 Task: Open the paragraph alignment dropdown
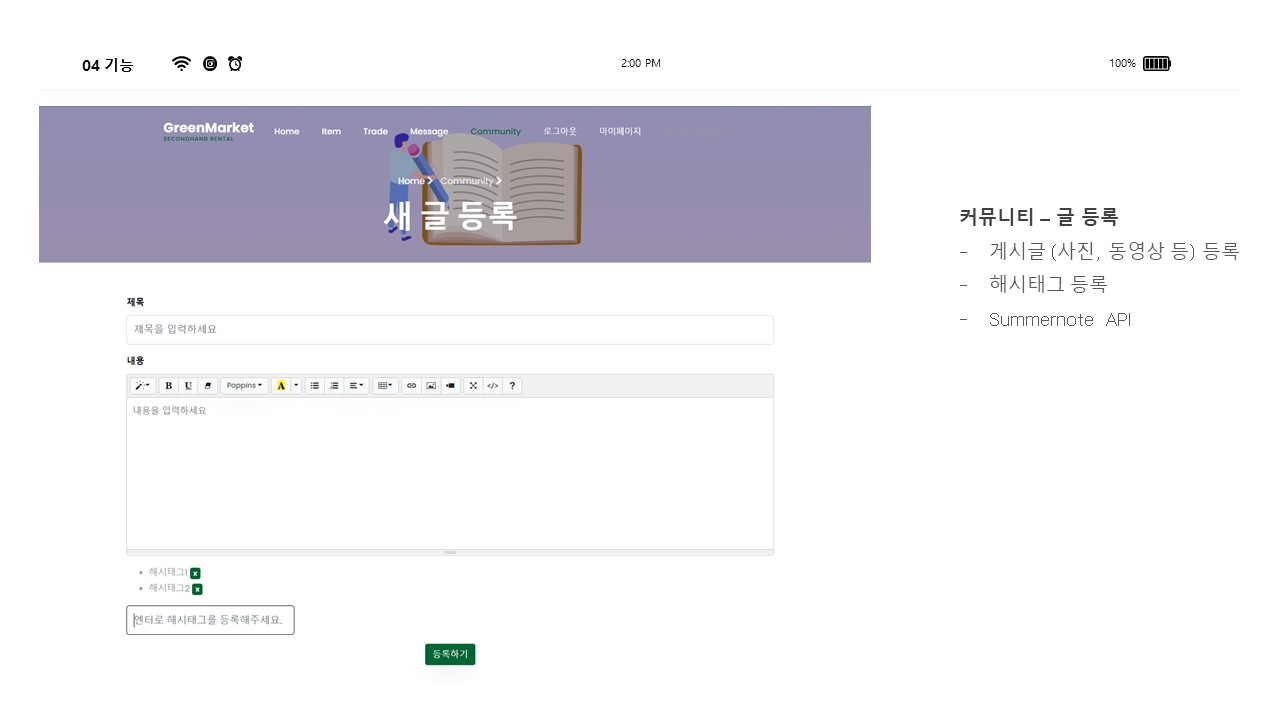coord(355,385)
